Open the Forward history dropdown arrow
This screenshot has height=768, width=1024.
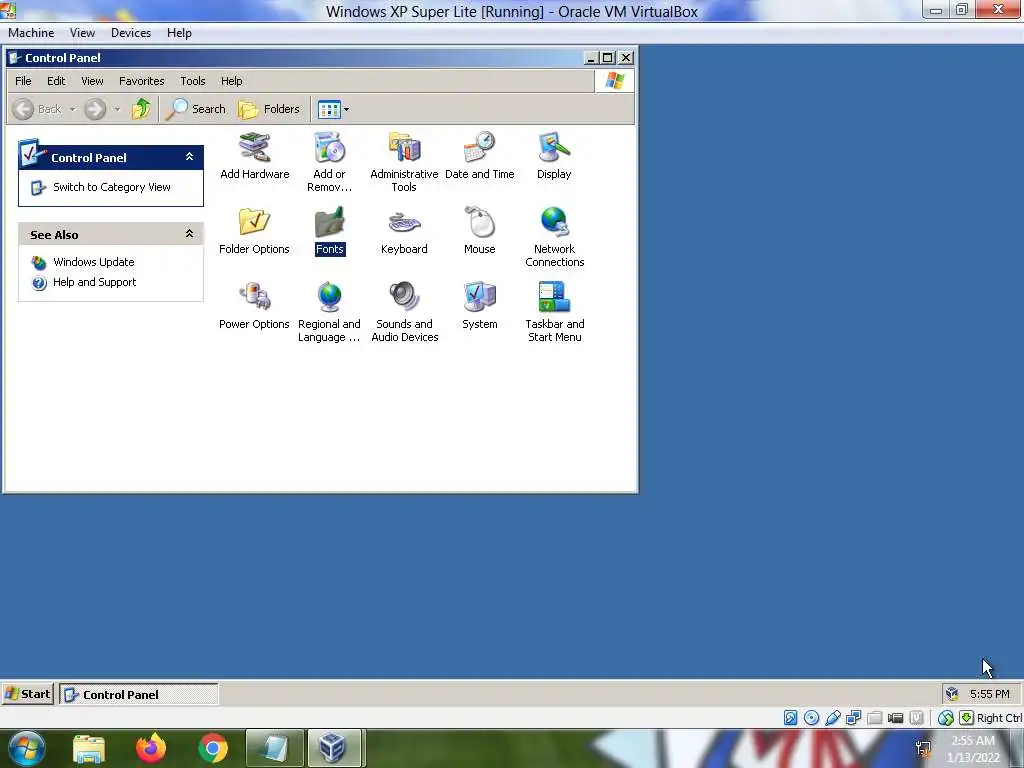[x=117, y=109]
